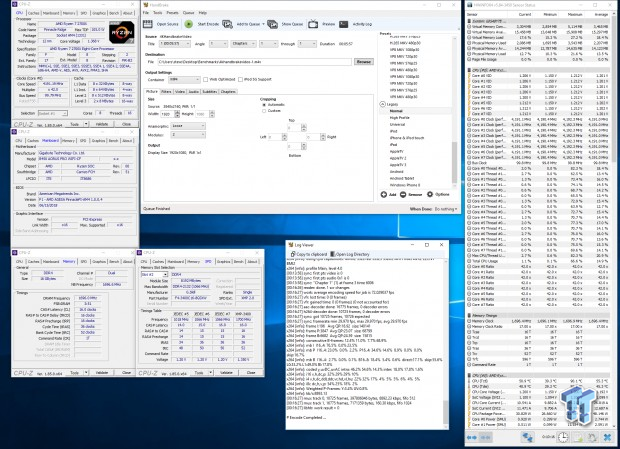The image size is (620, 449).
Task: Increase Width using stepper up arrow
Action: (x=177, y=112)
